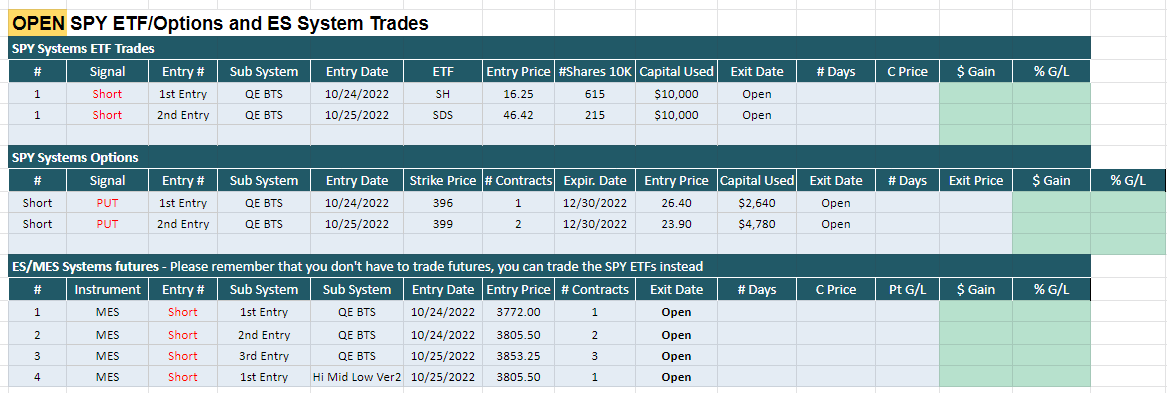Select the Hi Mid Low Ver2 cell
This screenshot has width=1167, height=393.
click(x=357, y=377)
